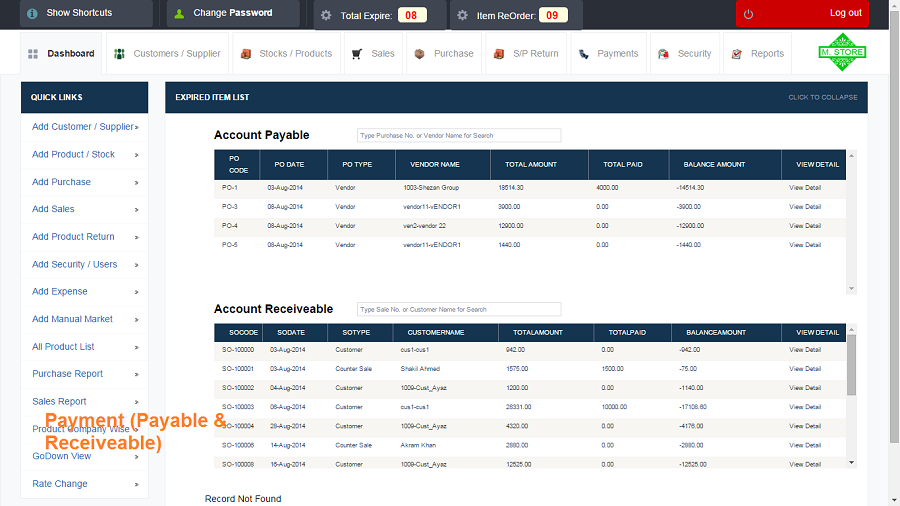Expand arrow beside Add Purchase
900x506 pixels.
pyautogui.click(x=137, y=182)
